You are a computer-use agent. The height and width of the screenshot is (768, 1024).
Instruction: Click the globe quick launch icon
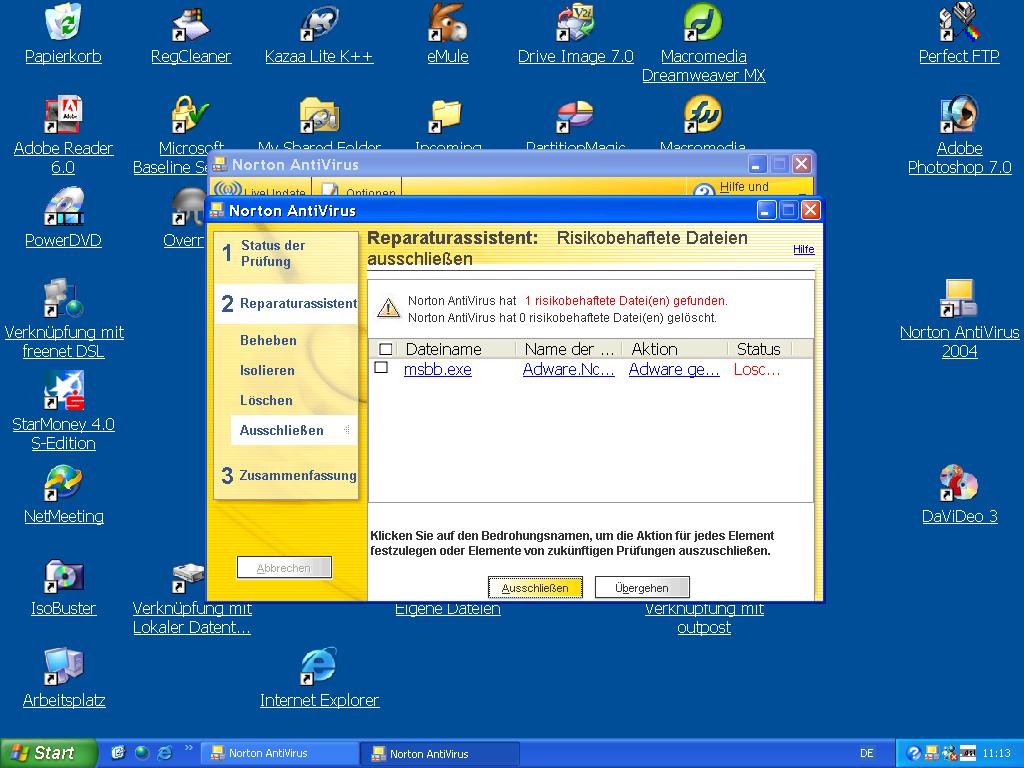[x=142, y=753]
